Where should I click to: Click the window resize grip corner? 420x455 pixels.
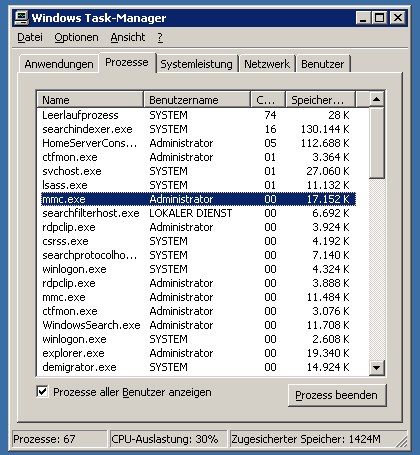(x=402, y=442)
